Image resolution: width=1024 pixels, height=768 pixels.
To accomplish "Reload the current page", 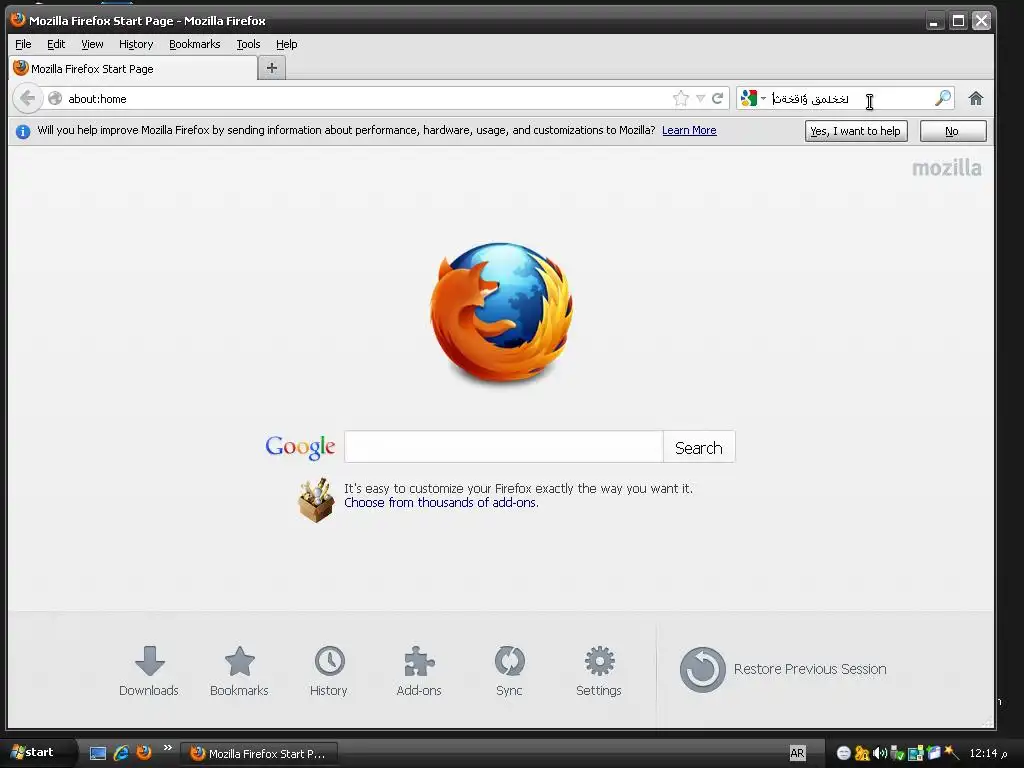I will tap(717, 99).
